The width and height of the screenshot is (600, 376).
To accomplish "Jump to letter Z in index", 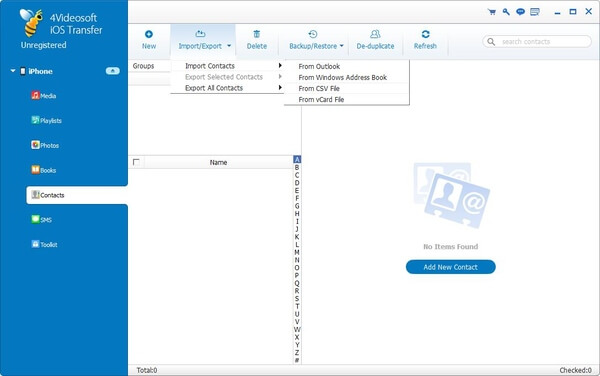I will click(297, 352).
